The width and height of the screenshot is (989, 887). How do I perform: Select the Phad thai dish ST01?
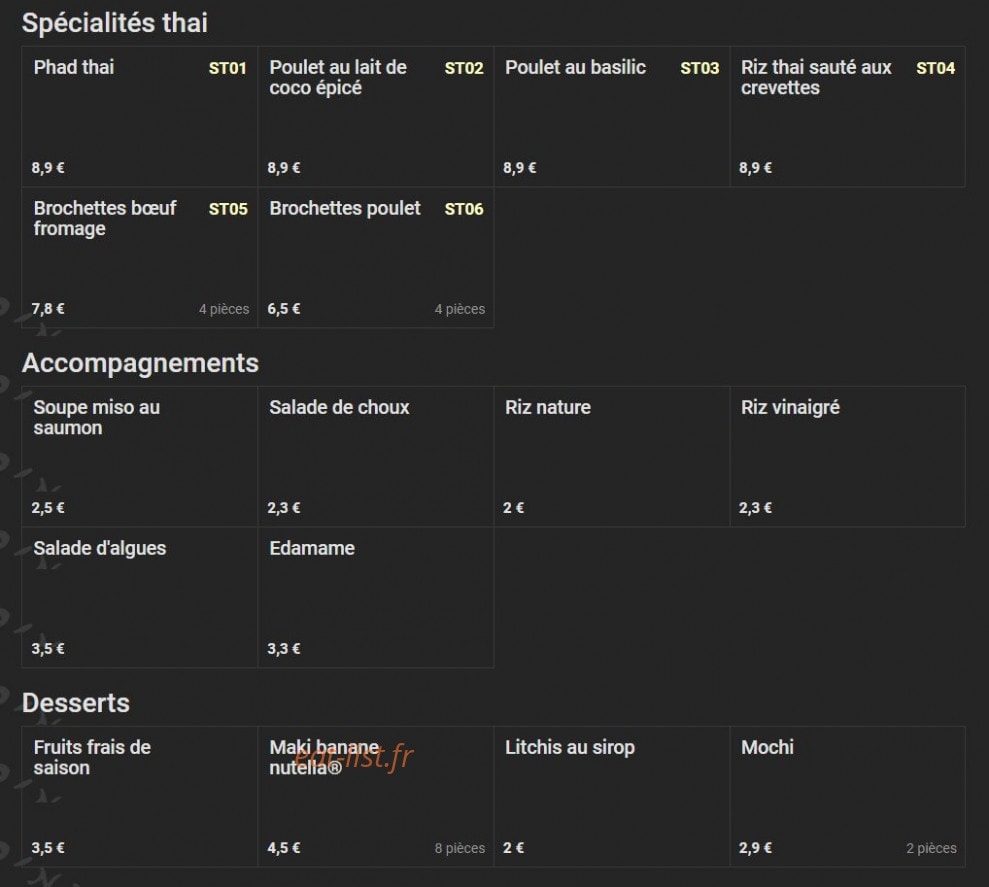click(139, 116)
